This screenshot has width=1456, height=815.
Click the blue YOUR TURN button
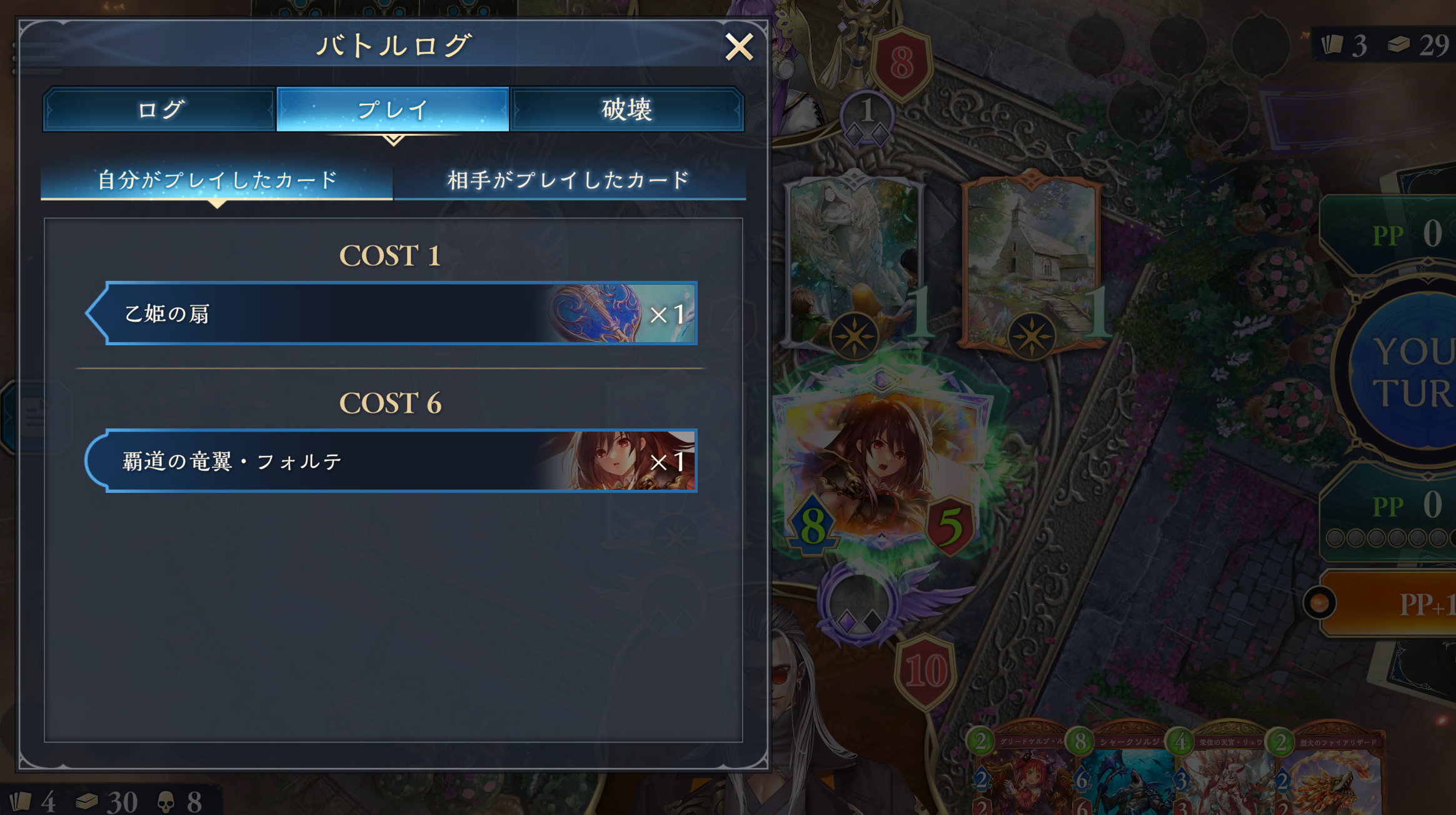point(1403,372)
